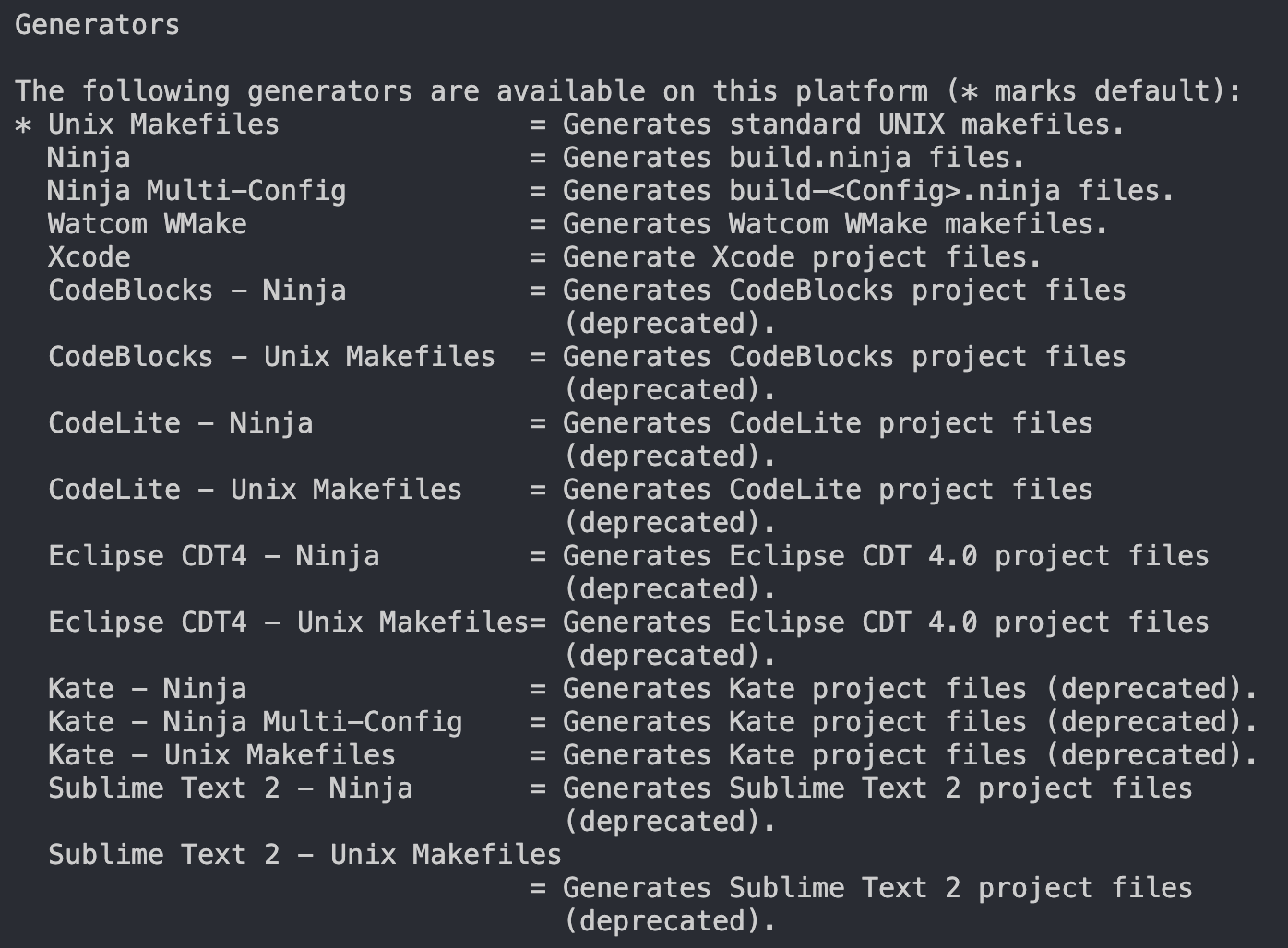Click 'Generates build.ninja files.' description
This screenshot has height=948, width=1288.
(794, 159)
